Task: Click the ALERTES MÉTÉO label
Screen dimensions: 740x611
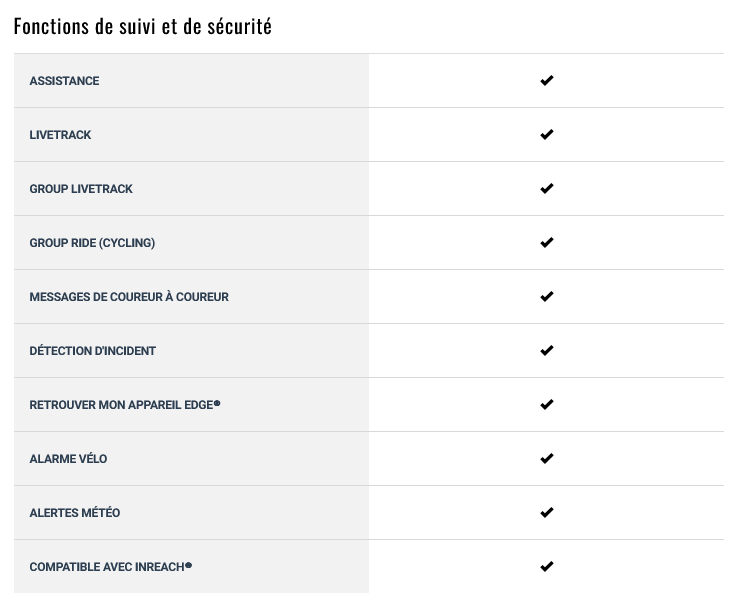Action: [75, 512]
